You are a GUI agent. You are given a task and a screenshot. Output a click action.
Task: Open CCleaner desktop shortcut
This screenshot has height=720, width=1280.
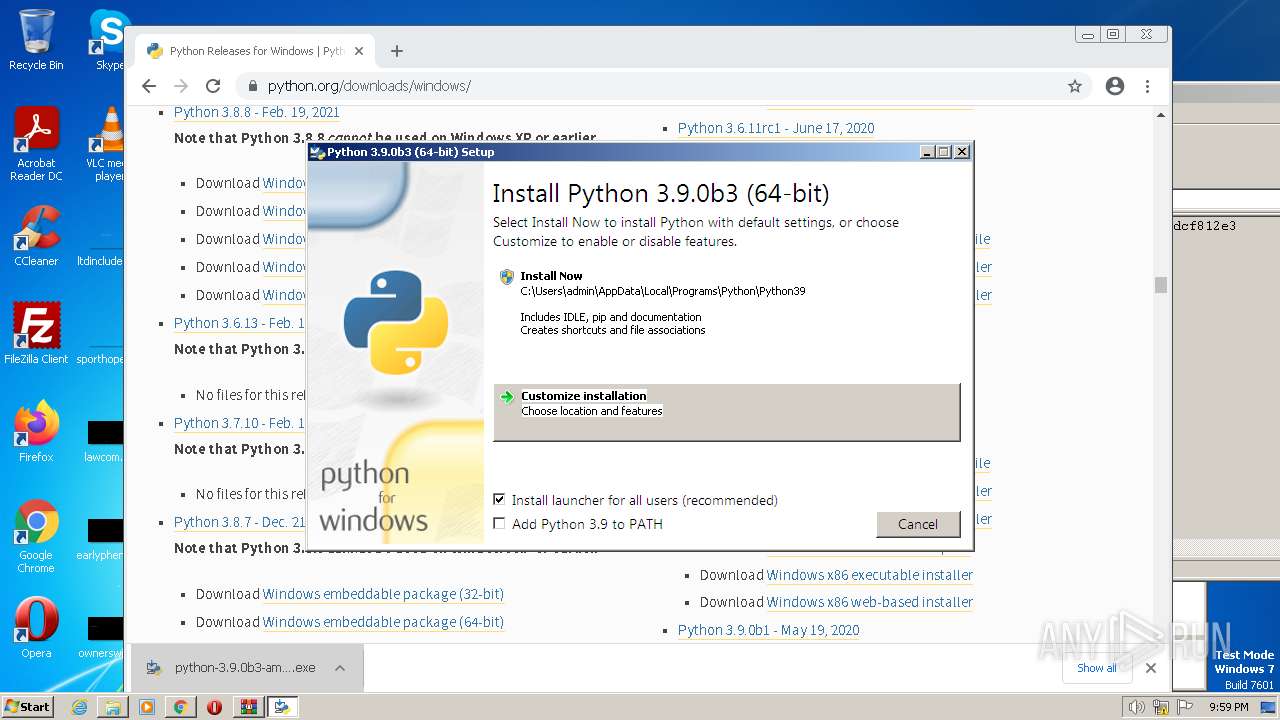click(36, 236)
